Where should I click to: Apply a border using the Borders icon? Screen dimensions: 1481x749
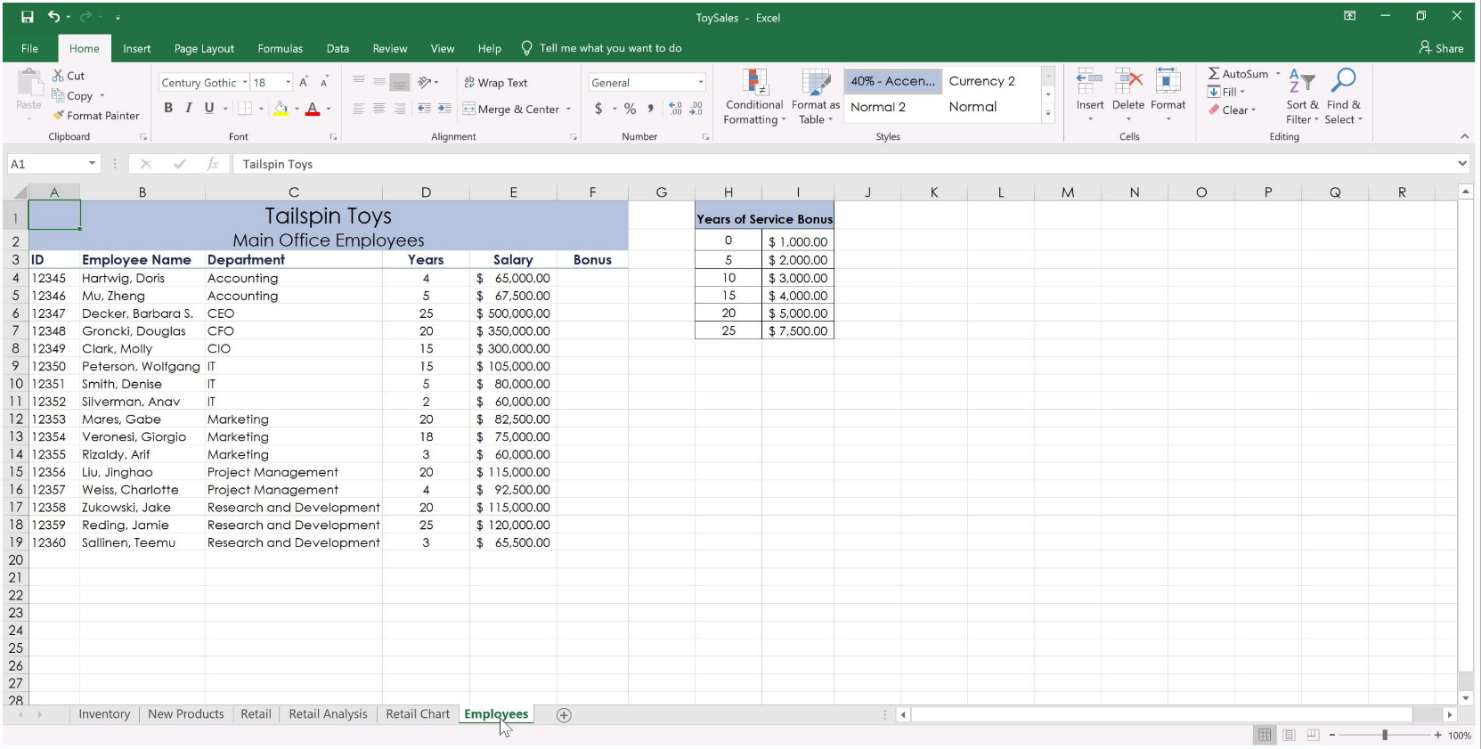point(244,109)
